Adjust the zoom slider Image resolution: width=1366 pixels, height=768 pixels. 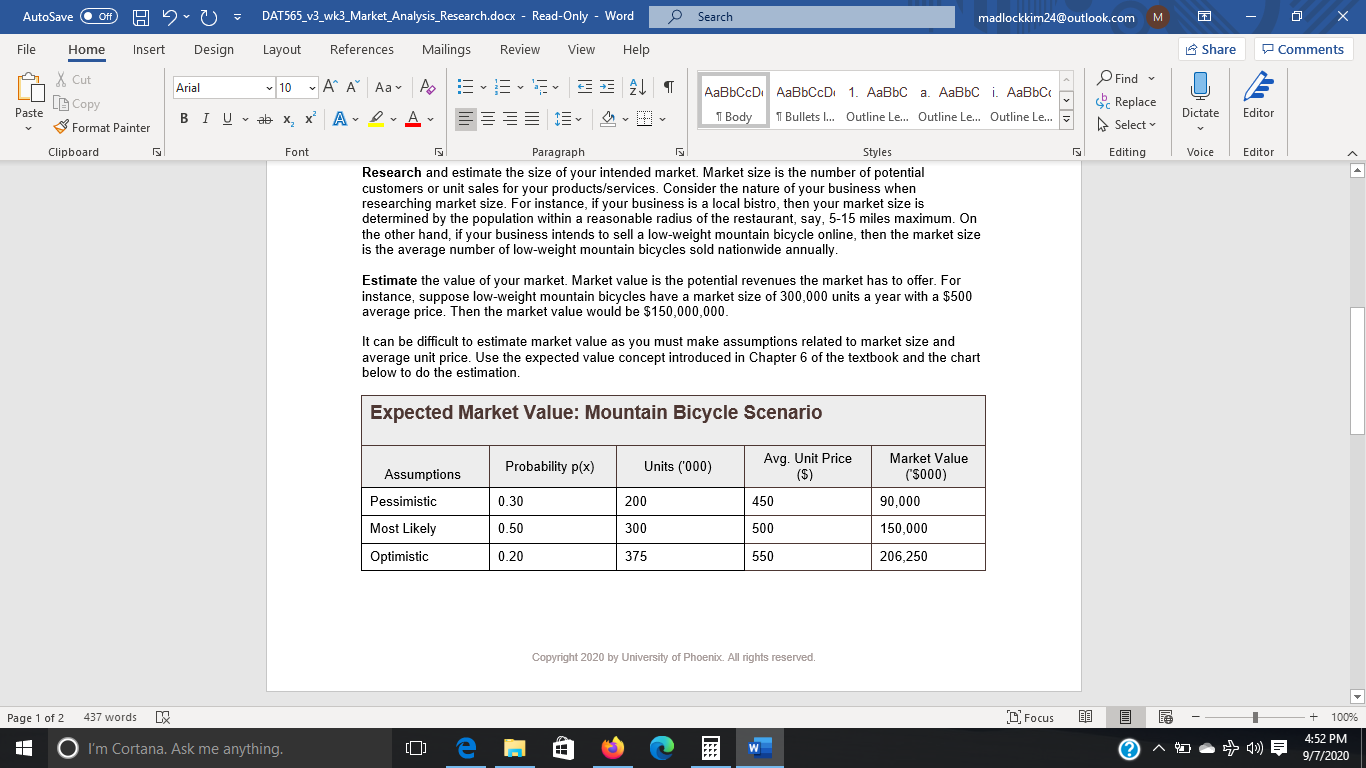1254,717
